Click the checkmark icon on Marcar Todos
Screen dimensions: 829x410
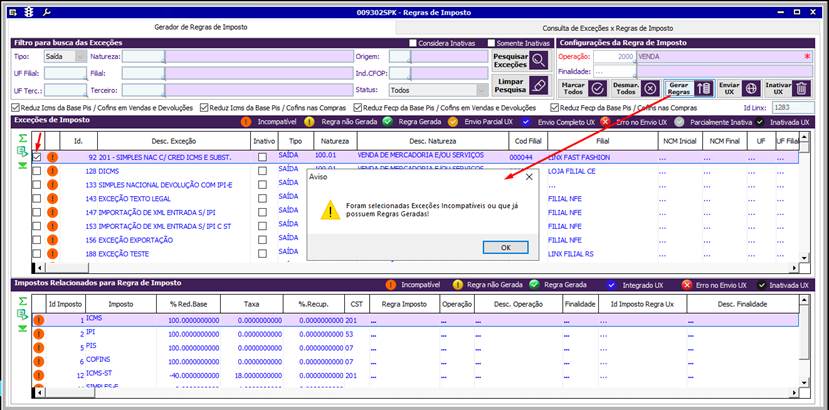598,88
